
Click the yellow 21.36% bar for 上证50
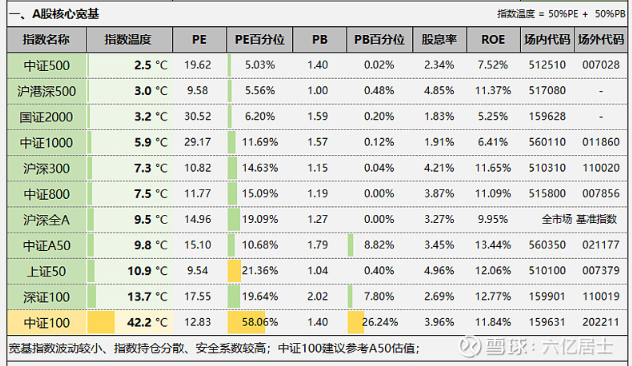pos(234,270)
